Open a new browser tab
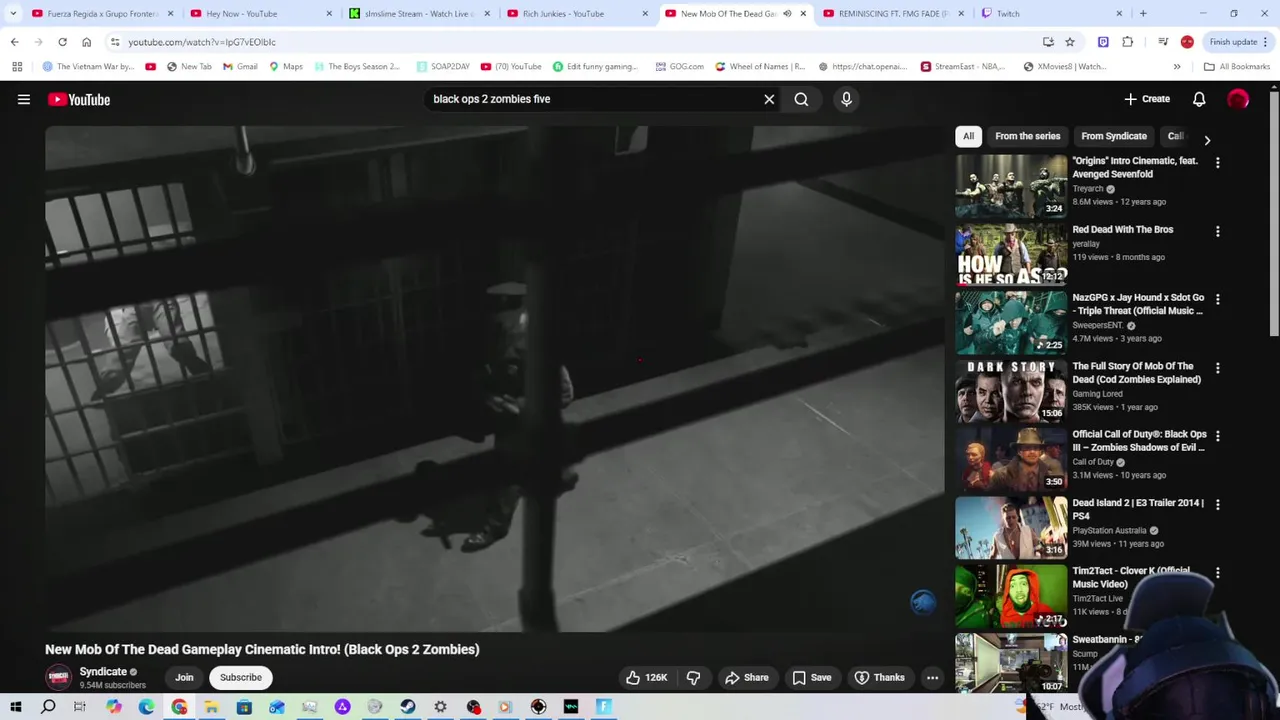This screenshot has width=1280, height=720. tap(1143, 14)
